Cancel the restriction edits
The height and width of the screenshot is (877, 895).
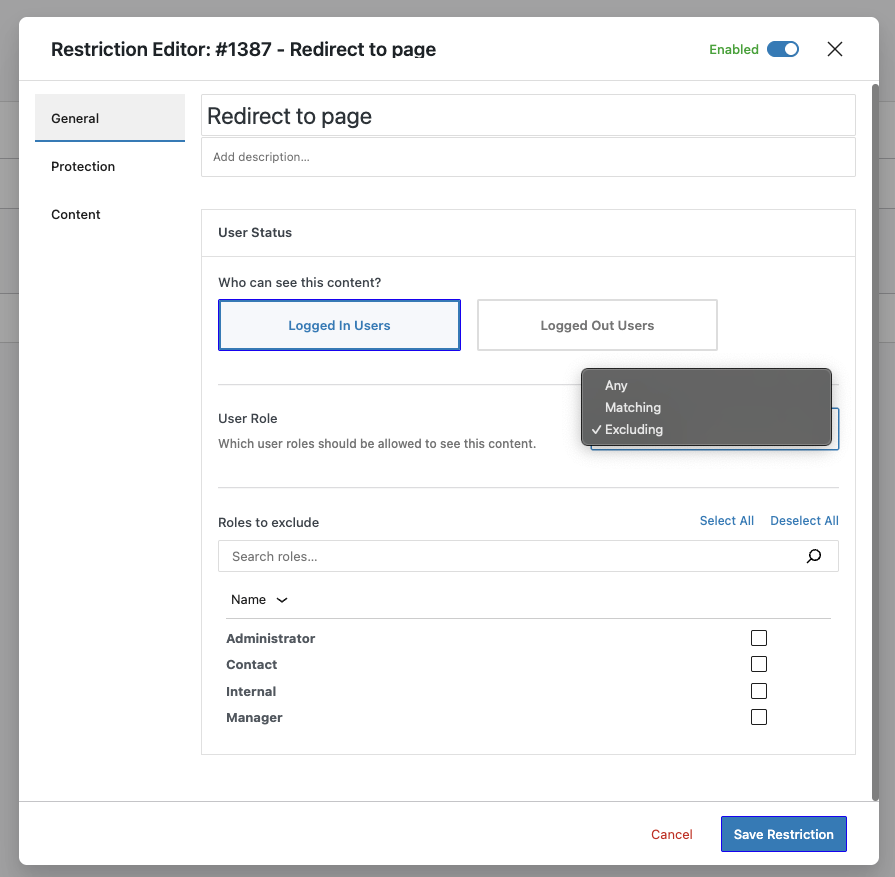pyautogui.click(x=671, y=834)
